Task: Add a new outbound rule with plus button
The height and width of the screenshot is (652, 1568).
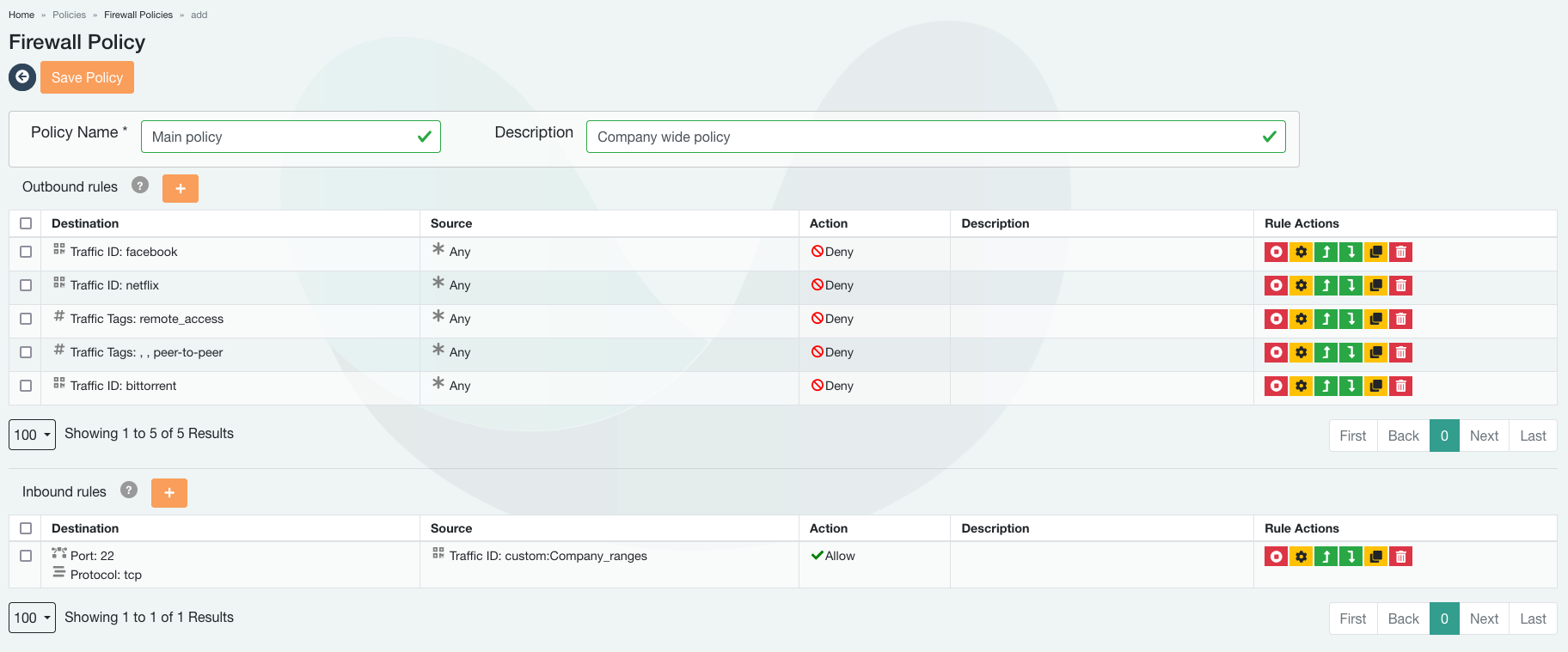Action: [x=181, y=188]
